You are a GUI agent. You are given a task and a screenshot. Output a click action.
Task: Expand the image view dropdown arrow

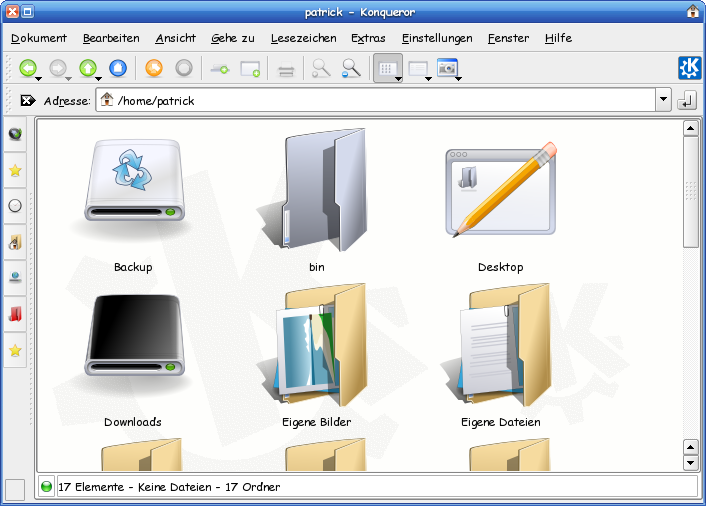(x=458, y=79)
